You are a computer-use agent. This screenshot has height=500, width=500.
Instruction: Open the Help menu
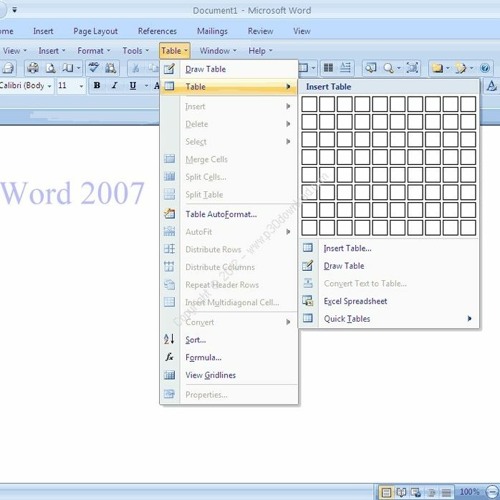[x=260, y=51]
